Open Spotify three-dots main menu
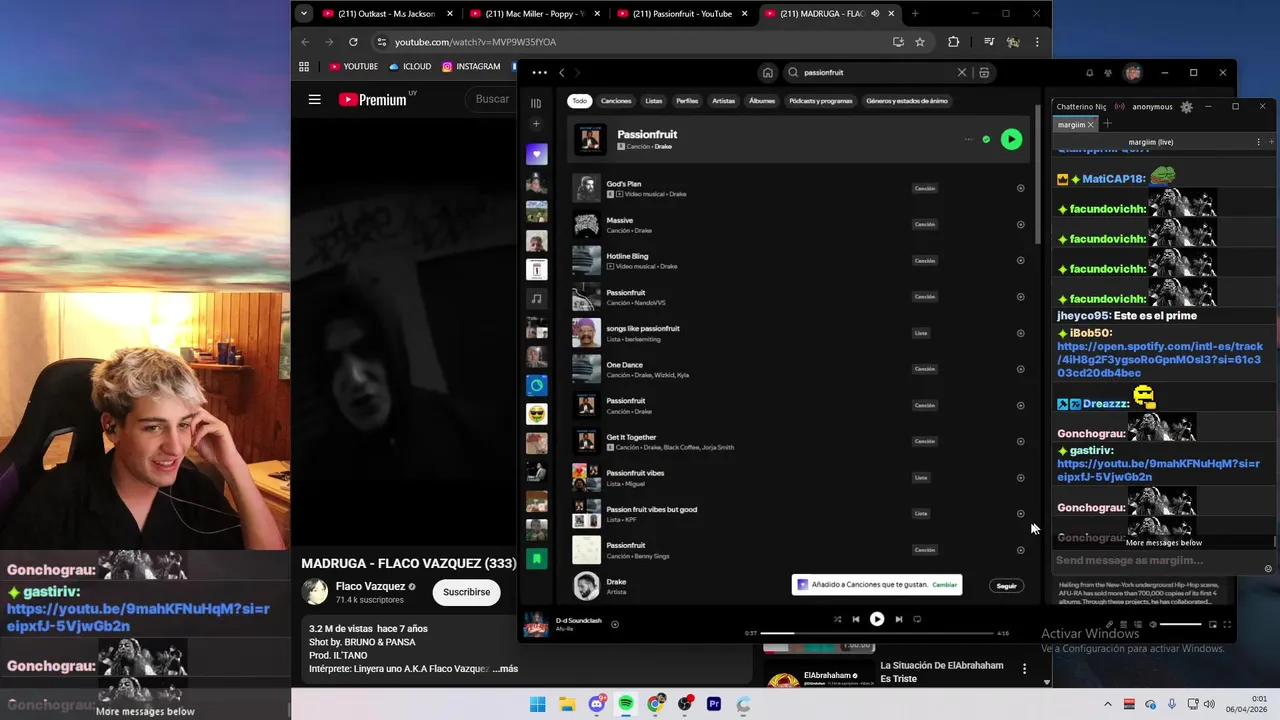The image size is (1280, 720). [539, 73]
